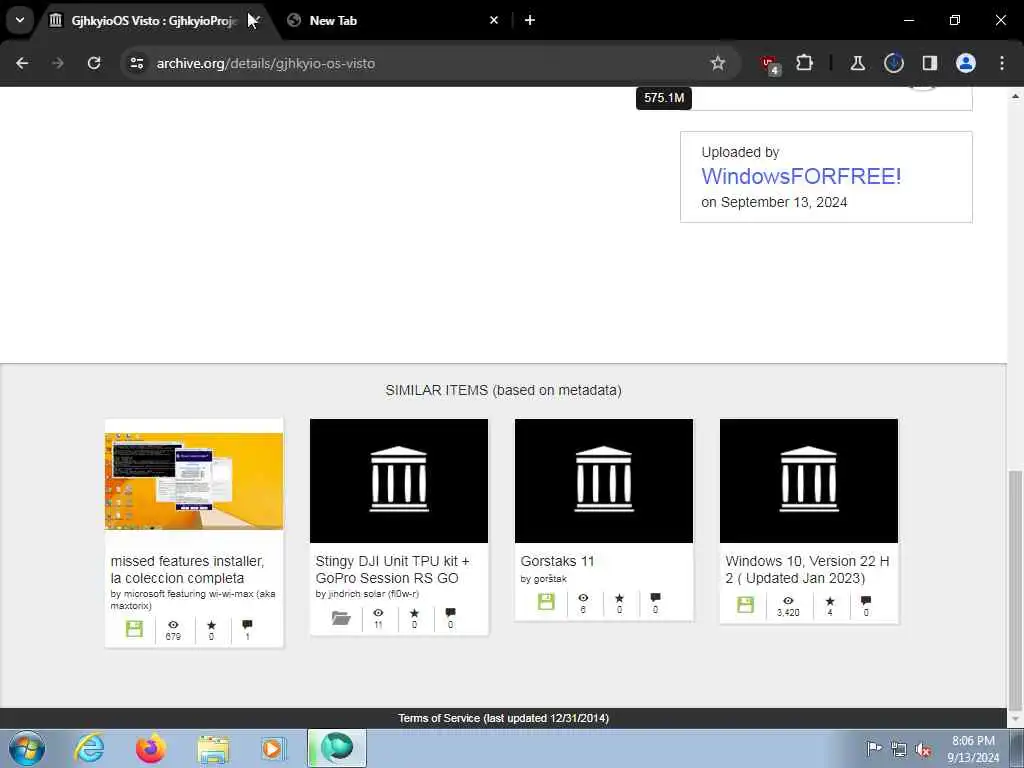The width and height of the screenshot is (1024, 768).
Task: Click favorites star on Stingy DJI card
Action: click(x=414, y=613)
